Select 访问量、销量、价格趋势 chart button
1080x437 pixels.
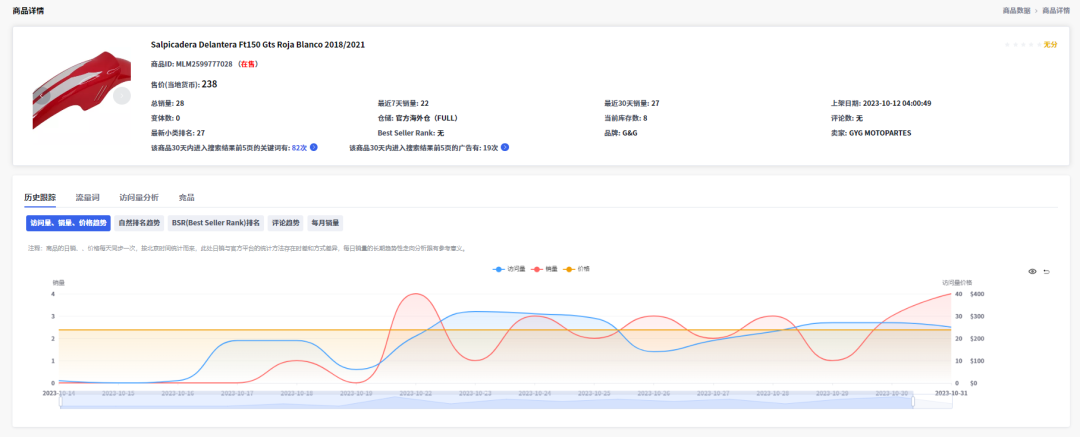[x=68, y=223]
